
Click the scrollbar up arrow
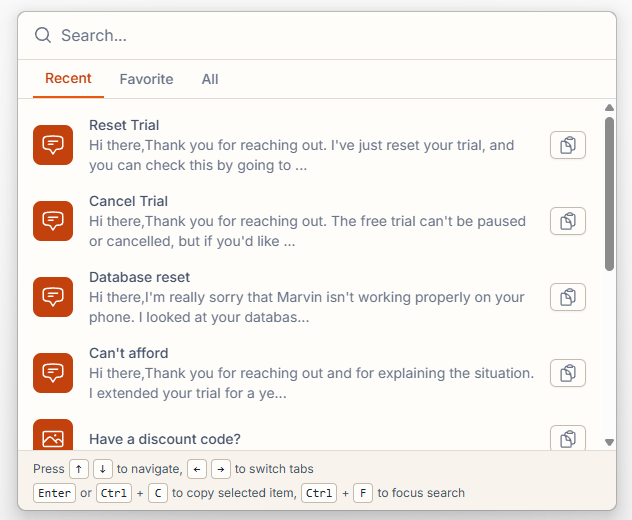(609, 108)
